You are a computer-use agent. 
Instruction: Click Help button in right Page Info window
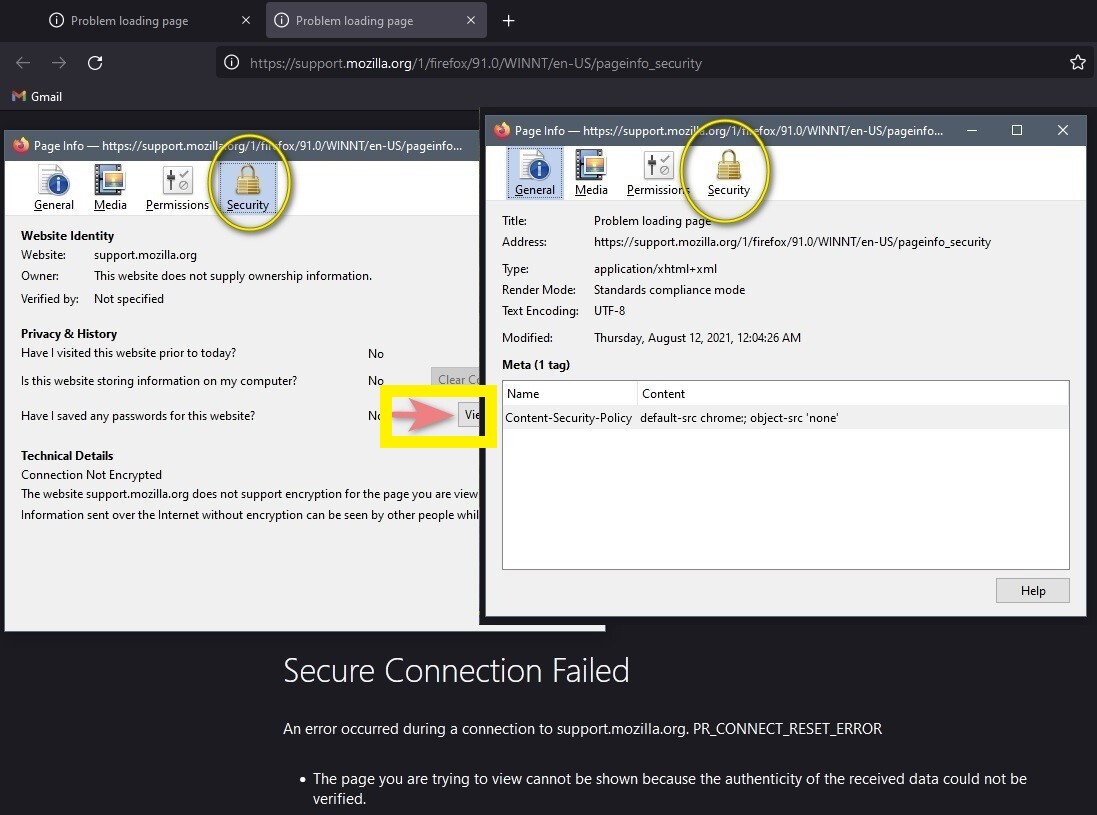(1033, 590)
